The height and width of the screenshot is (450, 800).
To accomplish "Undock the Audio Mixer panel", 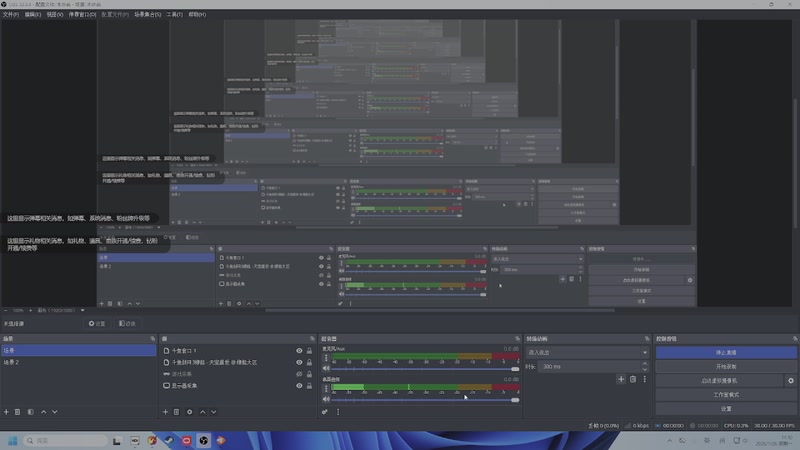I will [x=517, y=339].
